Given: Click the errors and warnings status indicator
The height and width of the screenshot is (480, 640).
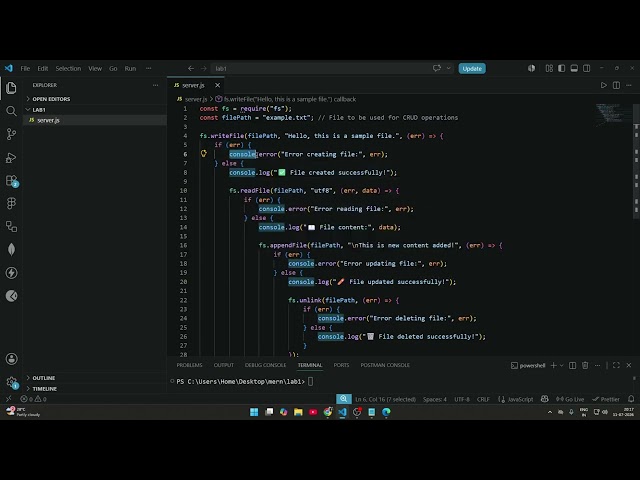Looking at the screenshot, I should pyautogui.click(x=33, y=399).
